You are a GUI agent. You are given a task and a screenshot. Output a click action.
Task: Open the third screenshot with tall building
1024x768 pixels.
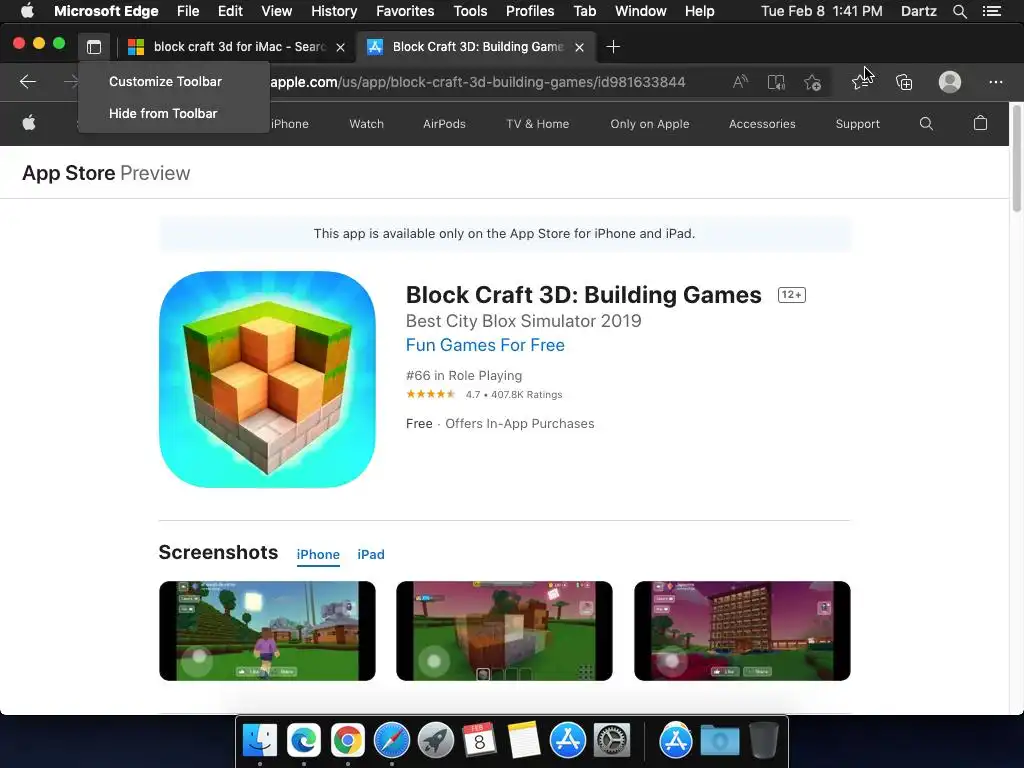[x=742, y=631]
